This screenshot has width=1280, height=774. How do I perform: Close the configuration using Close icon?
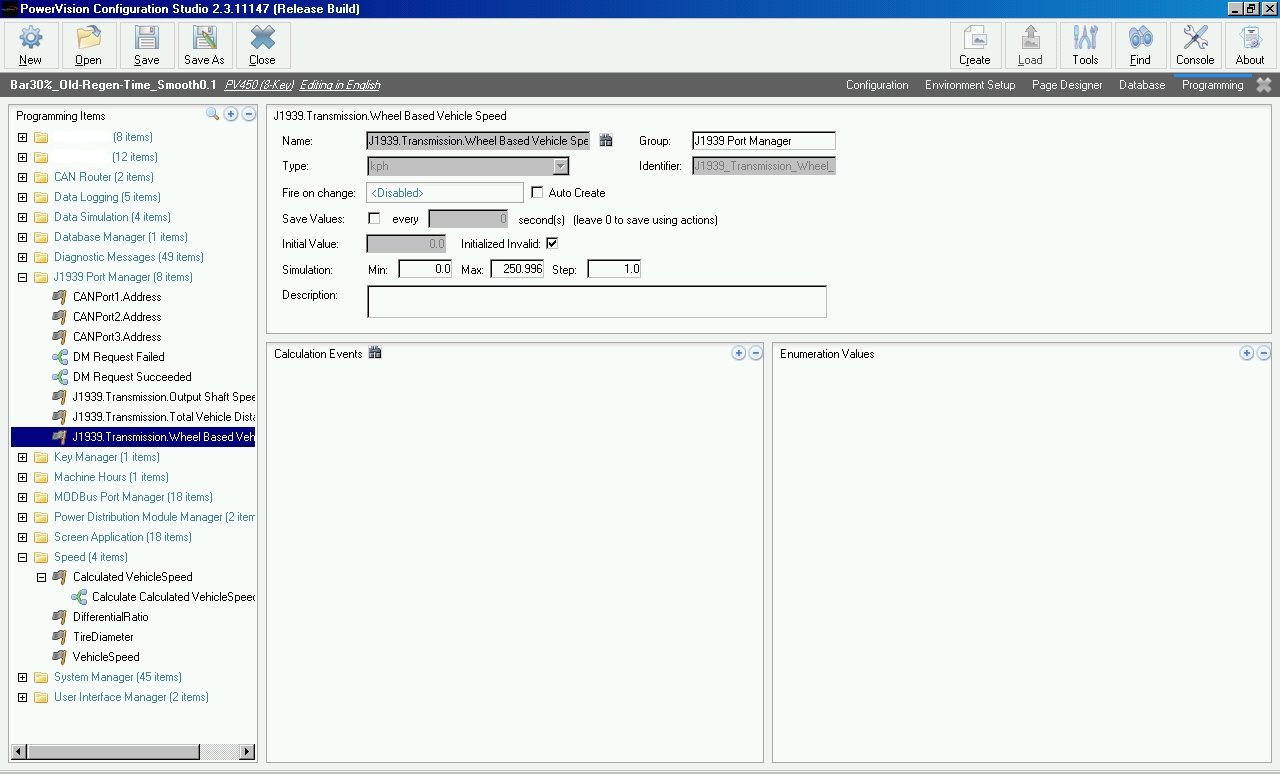[263, 46]
